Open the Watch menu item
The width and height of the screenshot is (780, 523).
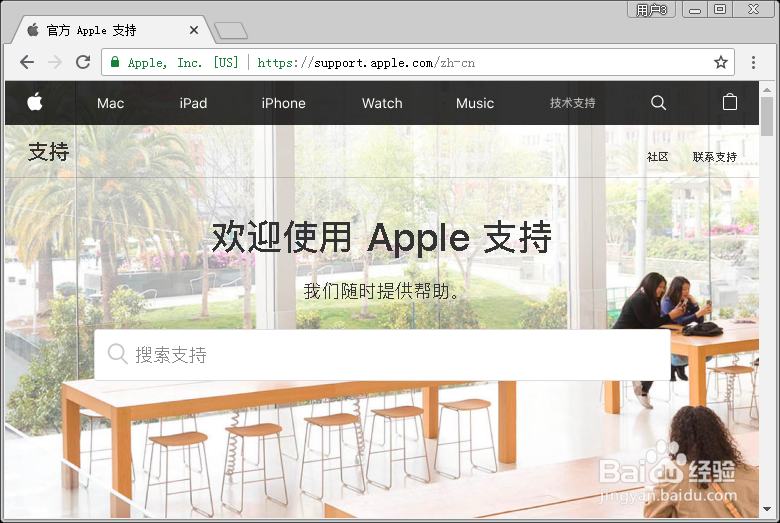click(382, 103)
